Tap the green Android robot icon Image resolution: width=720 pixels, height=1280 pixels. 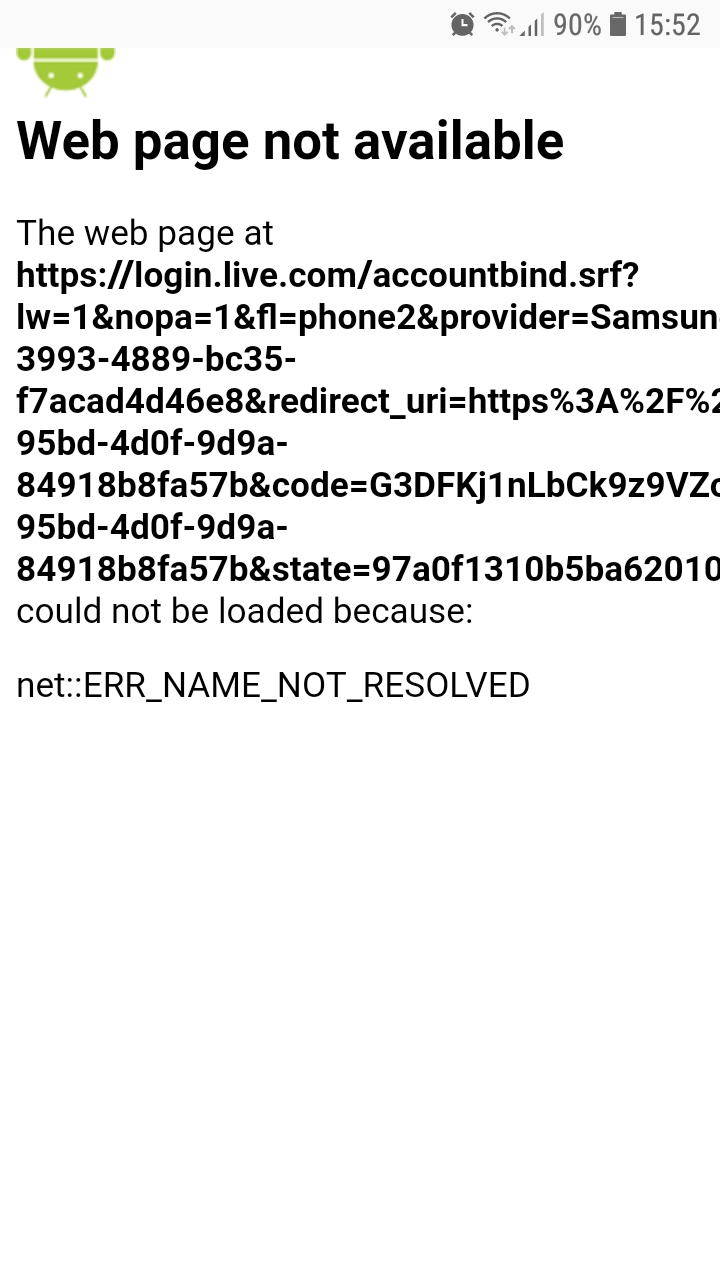[66, 72]
